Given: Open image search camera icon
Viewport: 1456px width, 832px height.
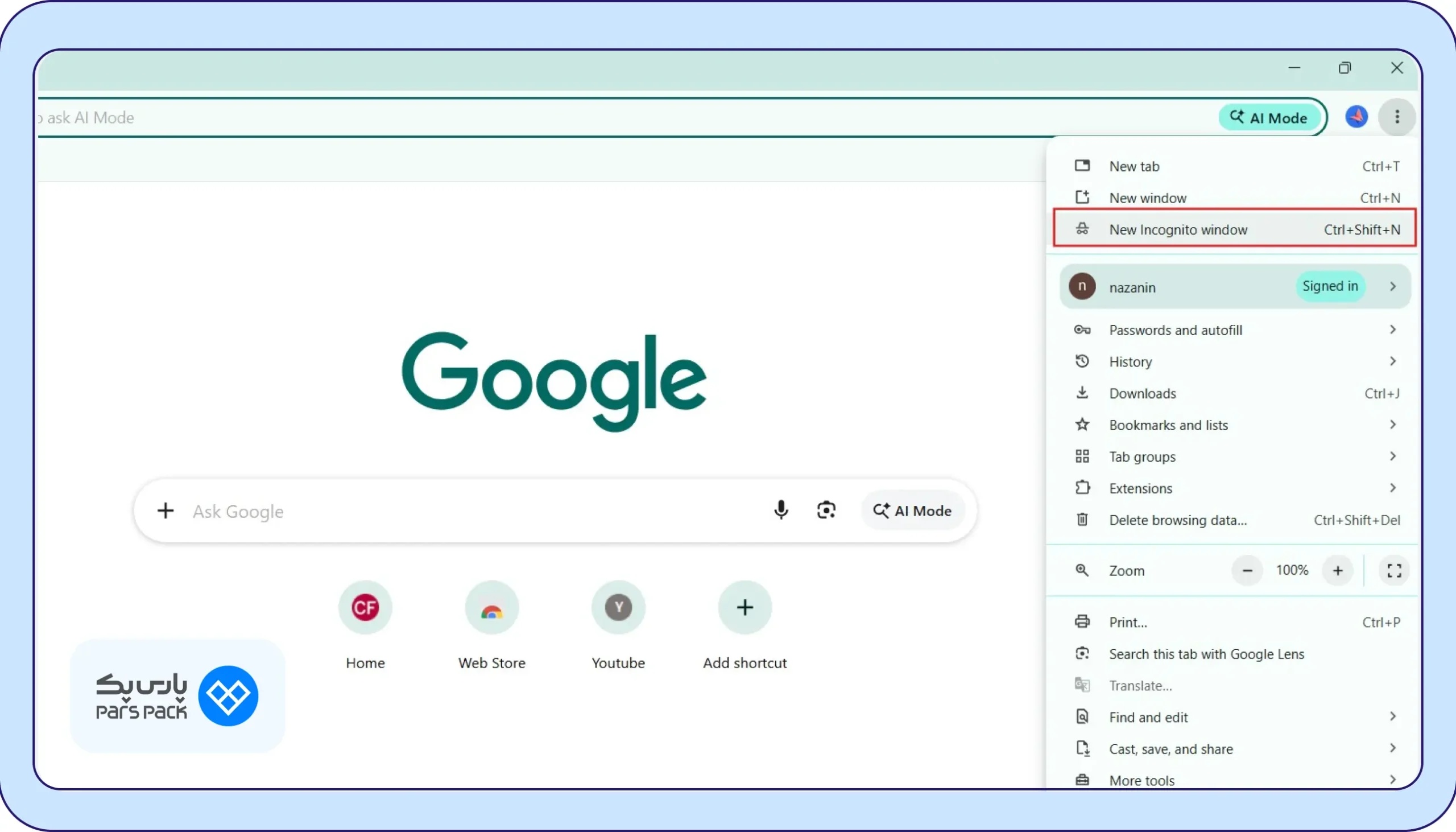Looking at the screenshot, I should (x=826, y=510).
